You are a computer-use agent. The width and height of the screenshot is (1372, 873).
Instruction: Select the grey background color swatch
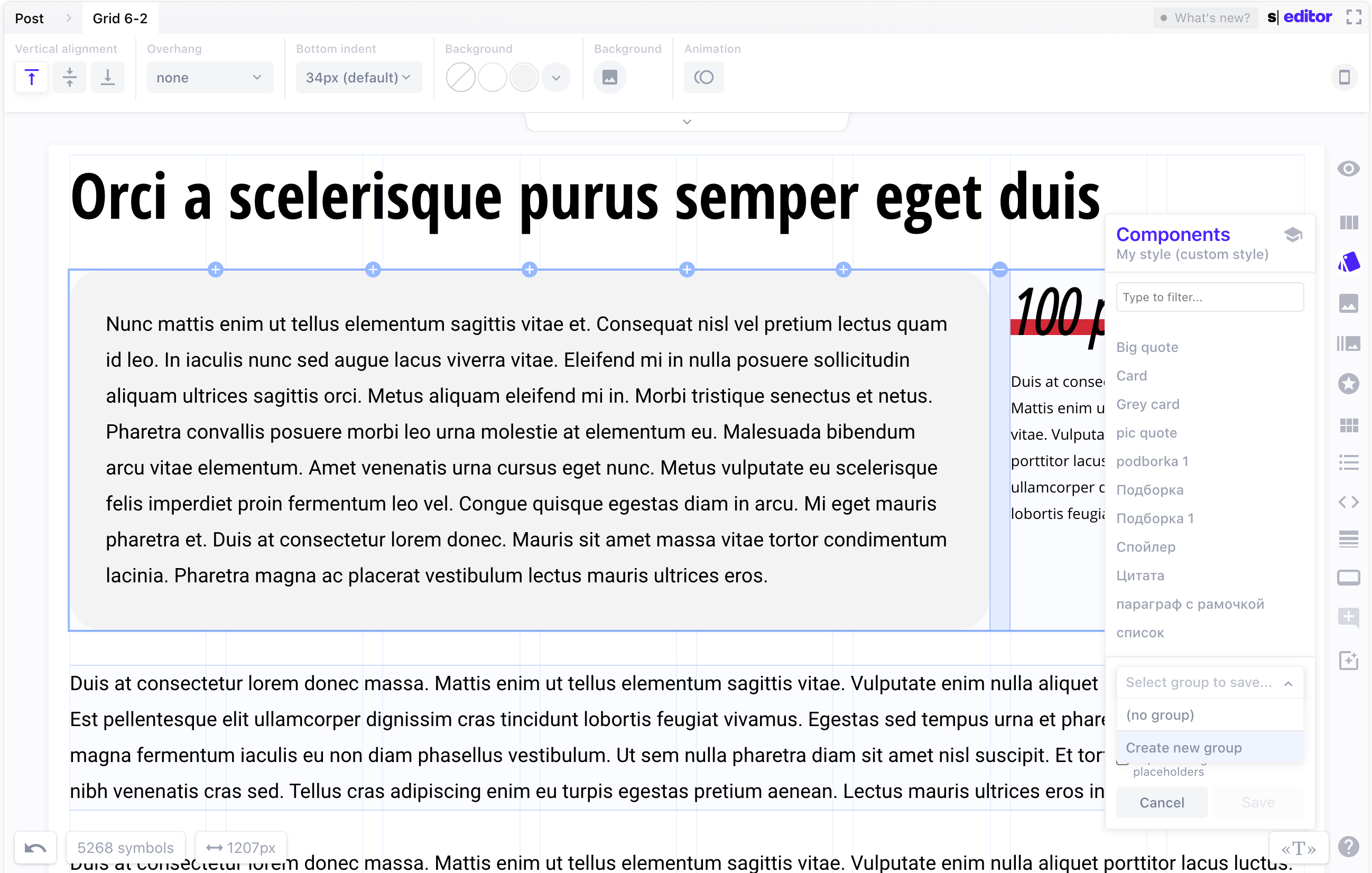pos(524,78)
